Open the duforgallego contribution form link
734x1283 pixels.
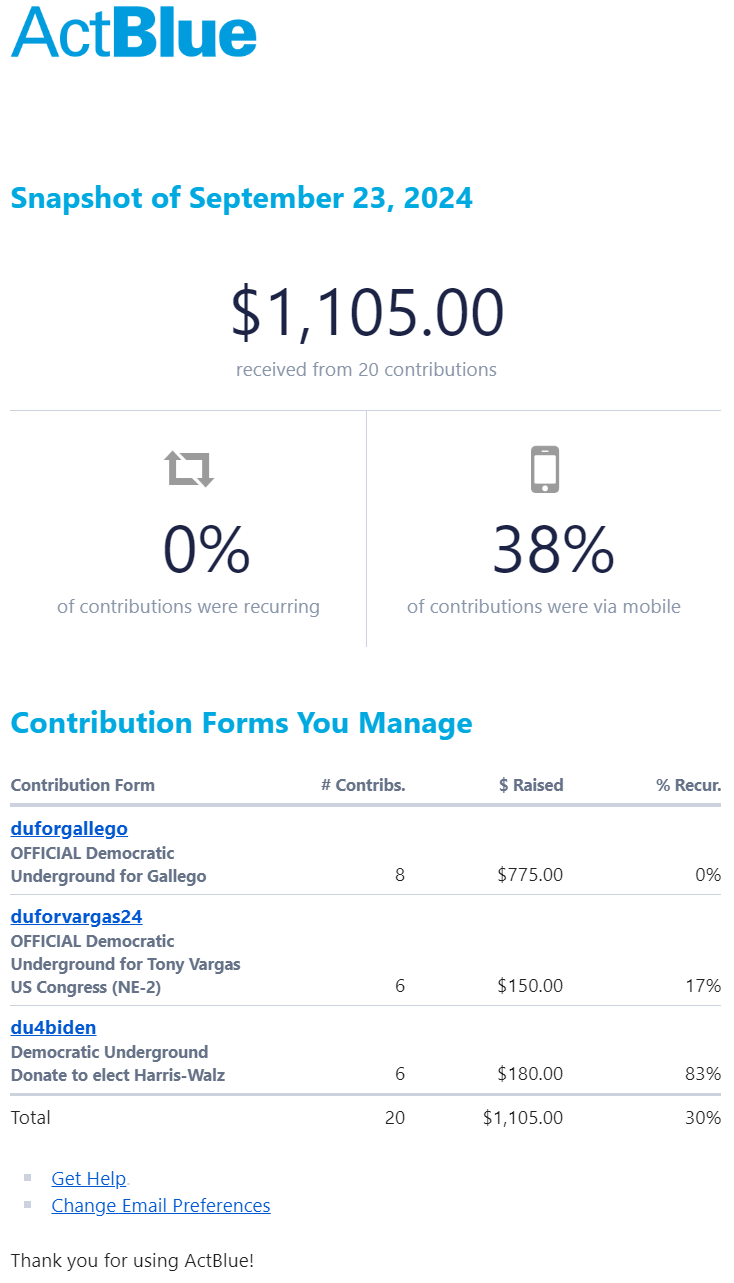point(69,828)
